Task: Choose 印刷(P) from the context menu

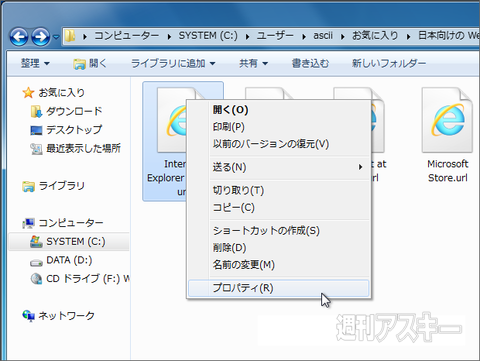Action: coord(279,127)
